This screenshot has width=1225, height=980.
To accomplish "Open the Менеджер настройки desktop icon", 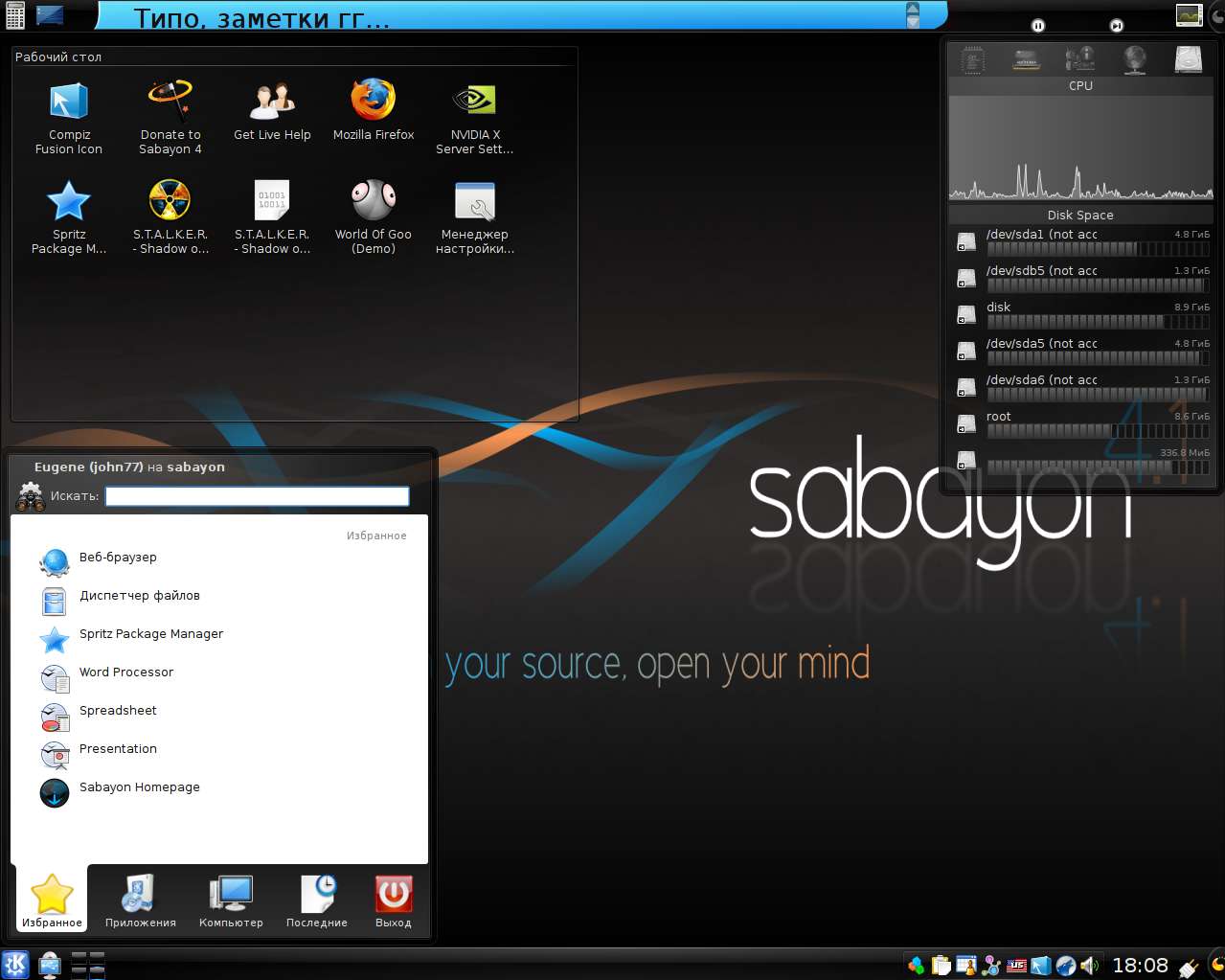I will point(475,217).
